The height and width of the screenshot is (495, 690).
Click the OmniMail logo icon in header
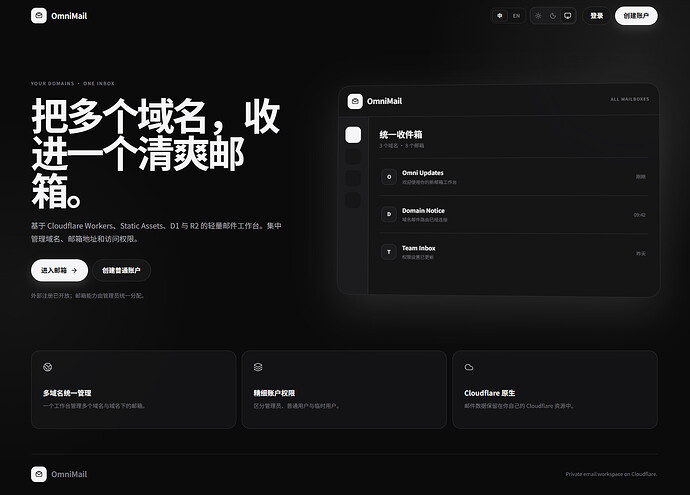click(x=39, y=16)
